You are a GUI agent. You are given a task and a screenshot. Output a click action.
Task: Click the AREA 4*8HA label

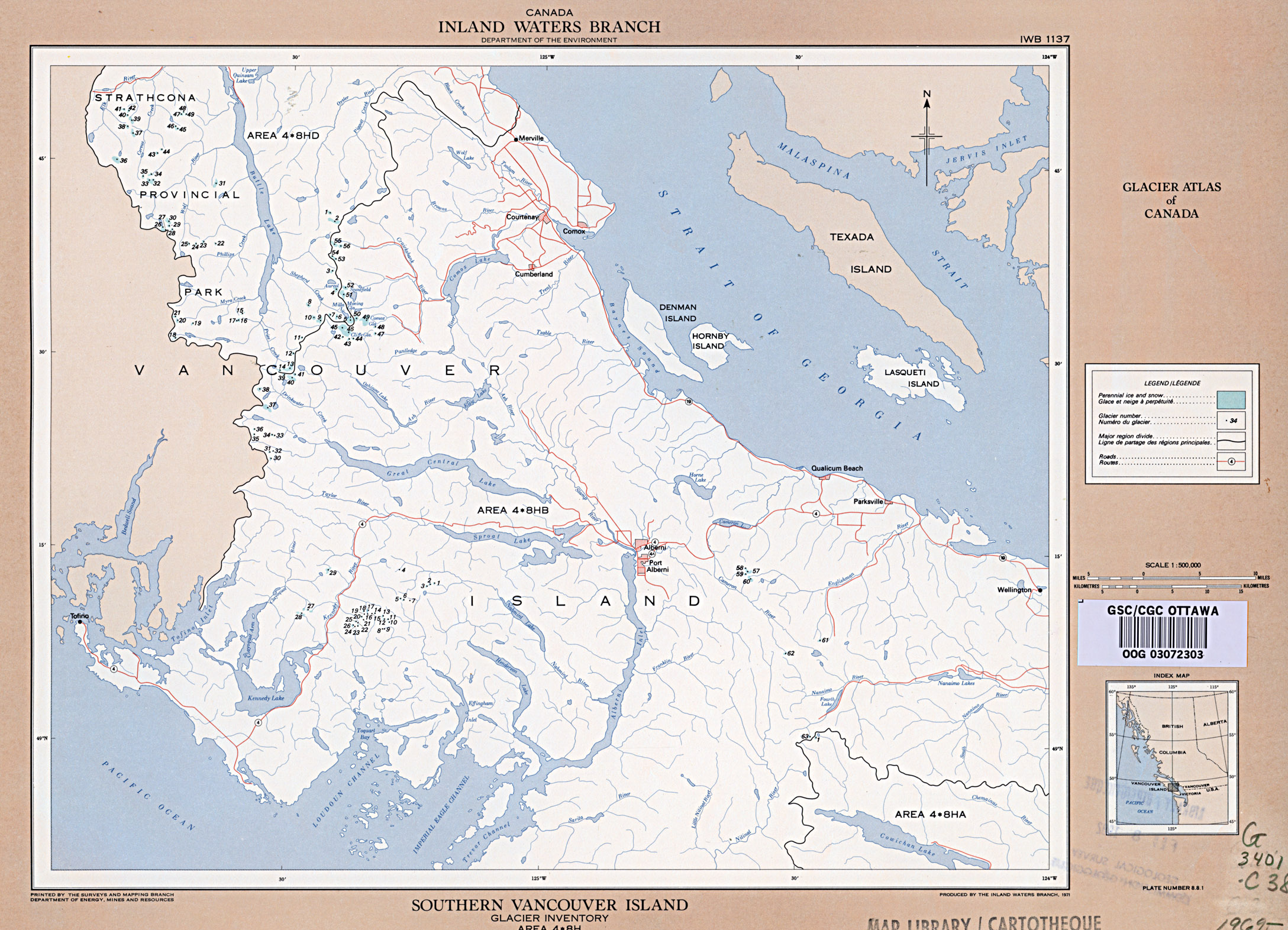[x=930, y=814]
